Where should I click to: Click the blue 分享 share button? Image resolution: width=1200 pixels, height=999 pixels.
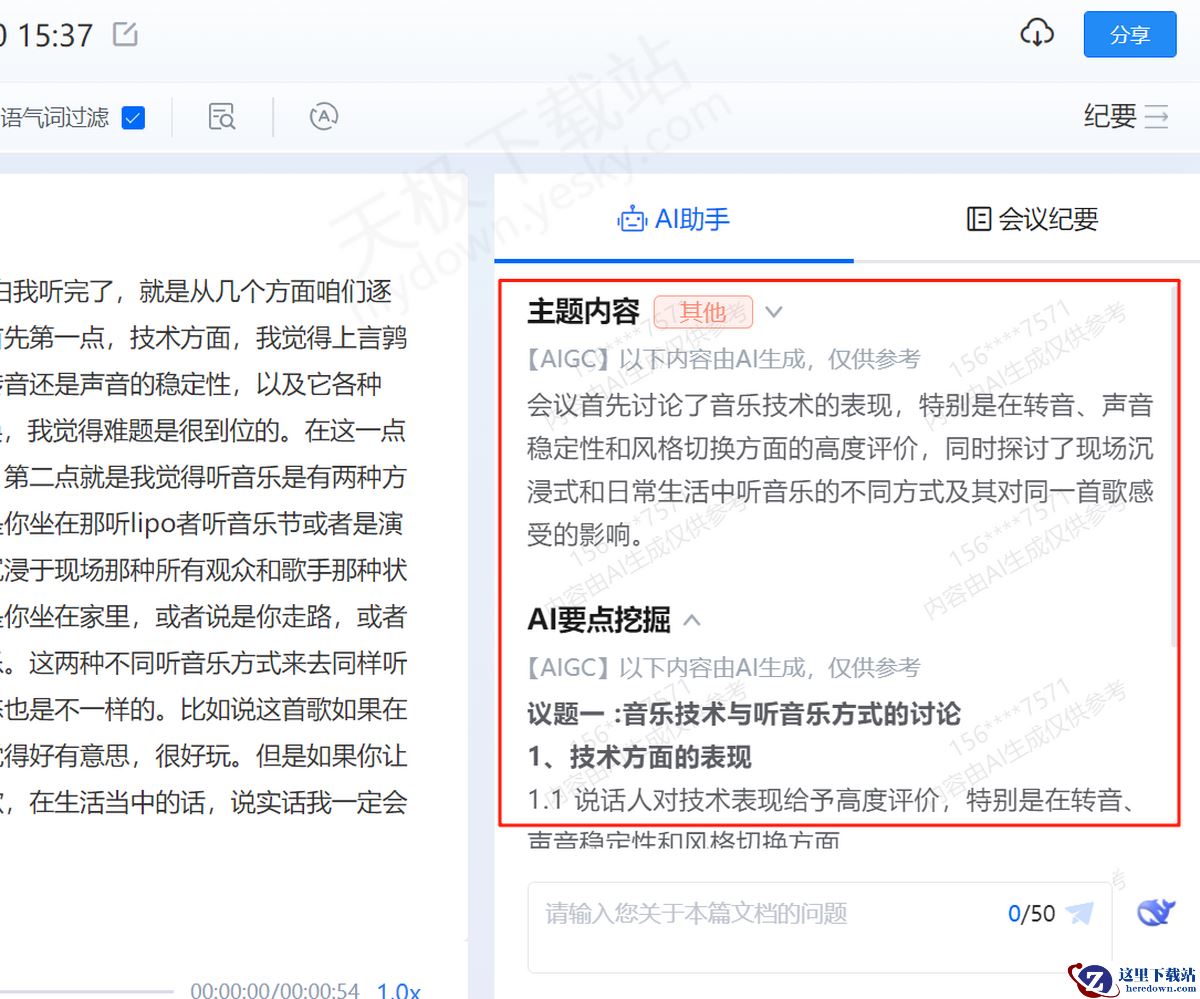1129,33
